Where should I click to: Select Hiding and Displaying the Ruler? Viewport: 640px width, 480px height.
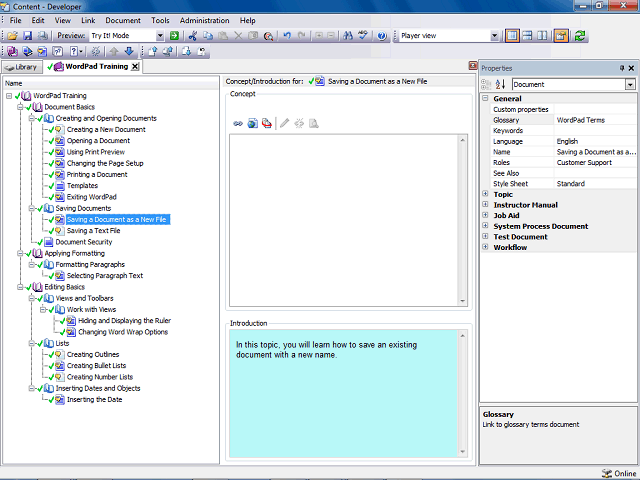[124, 321]
